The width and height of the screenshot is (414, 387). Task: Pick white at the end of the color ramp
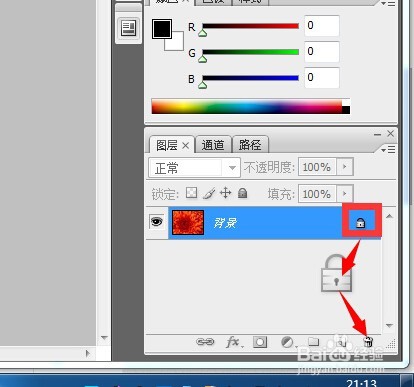(346, 103)
